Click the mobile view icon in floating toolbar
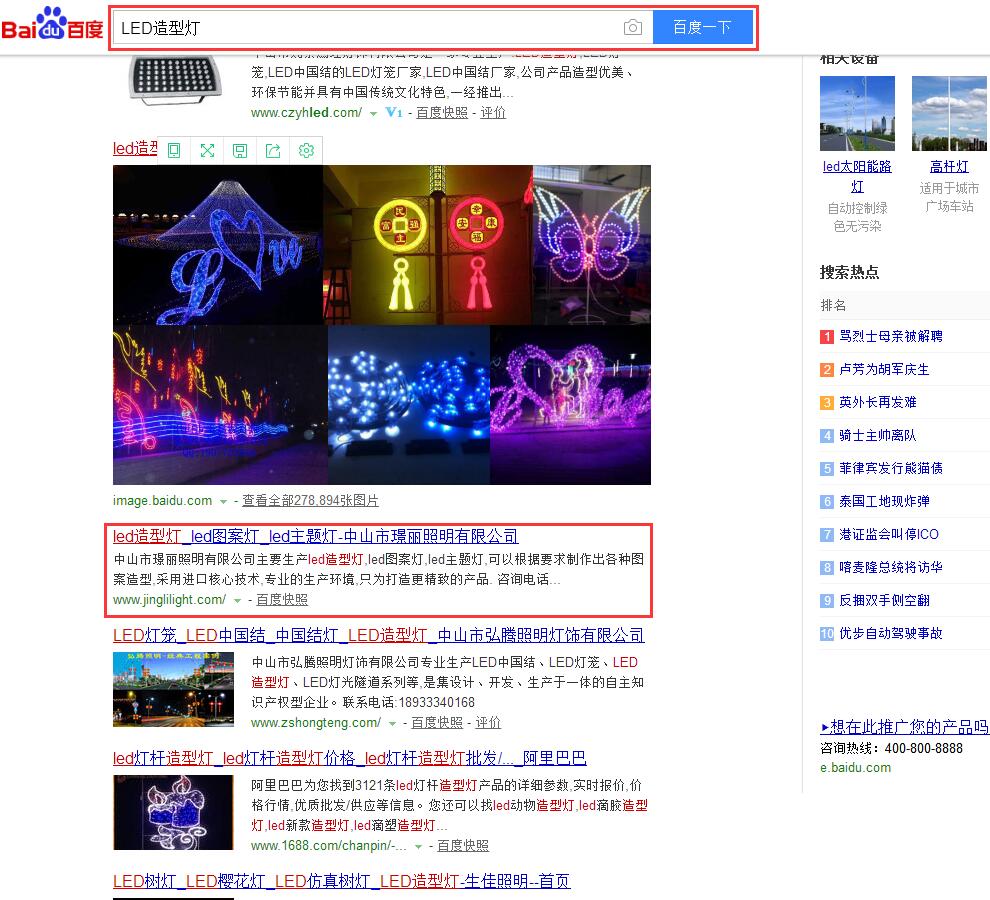990x900 pixels. pos(174,150)
